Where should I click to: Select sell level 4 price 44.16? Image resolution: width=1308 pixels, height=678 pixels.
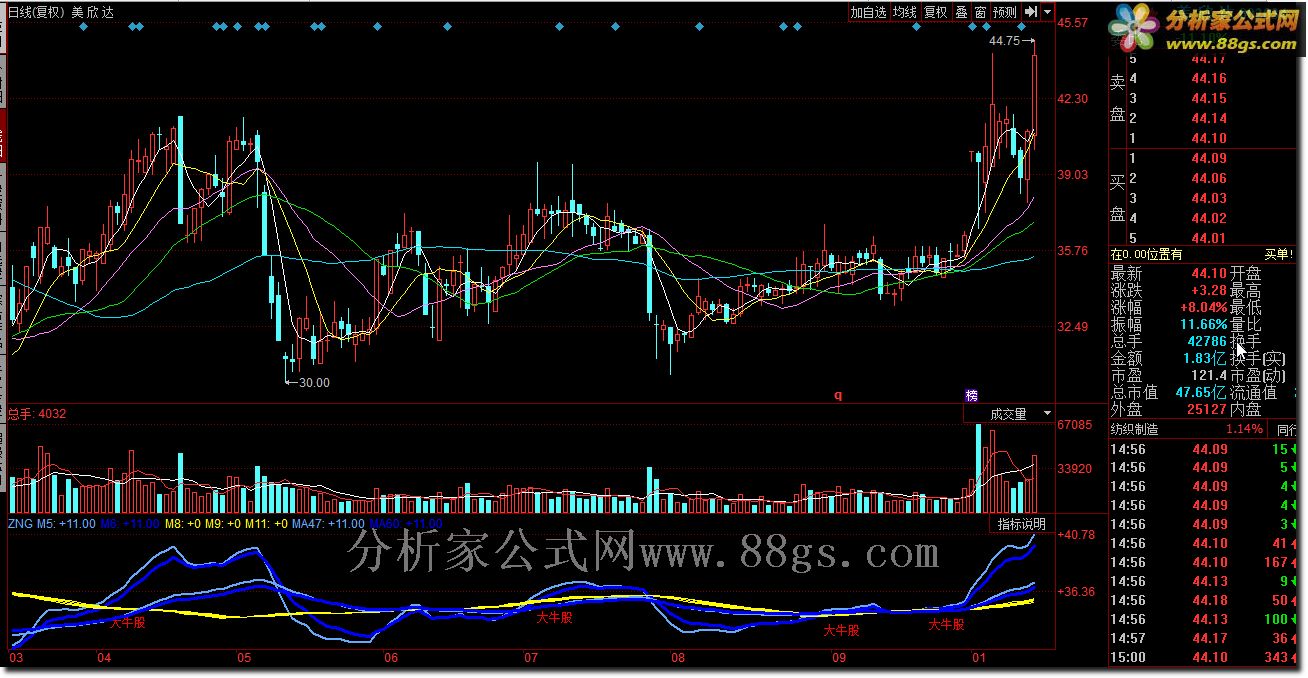click(x=1209, y=79)
